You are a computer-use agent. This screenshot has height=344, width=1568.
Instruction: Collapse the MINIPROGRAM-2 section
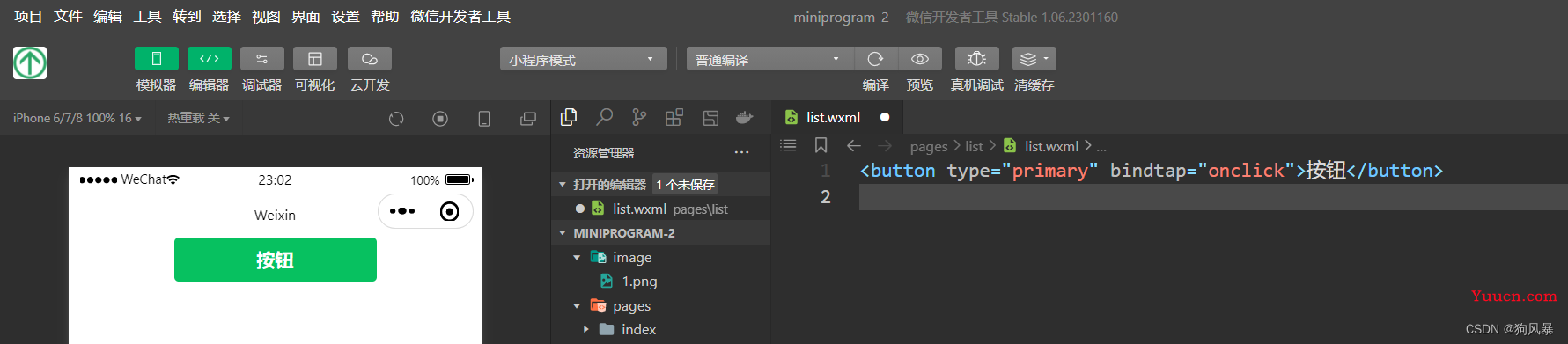(x=563, y=233)
